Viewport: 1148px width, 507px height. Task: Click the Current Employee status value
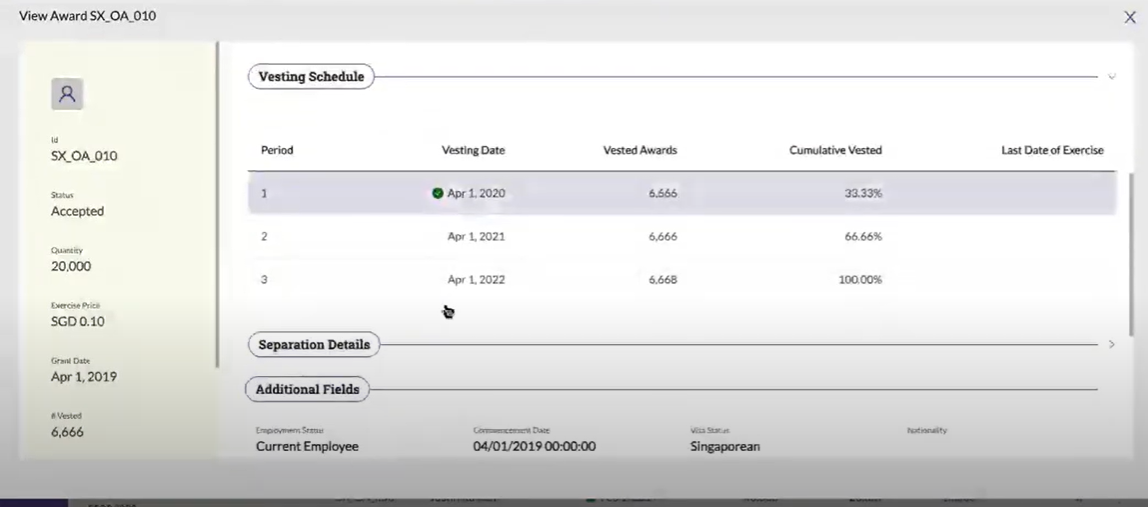tap(308, 446)
